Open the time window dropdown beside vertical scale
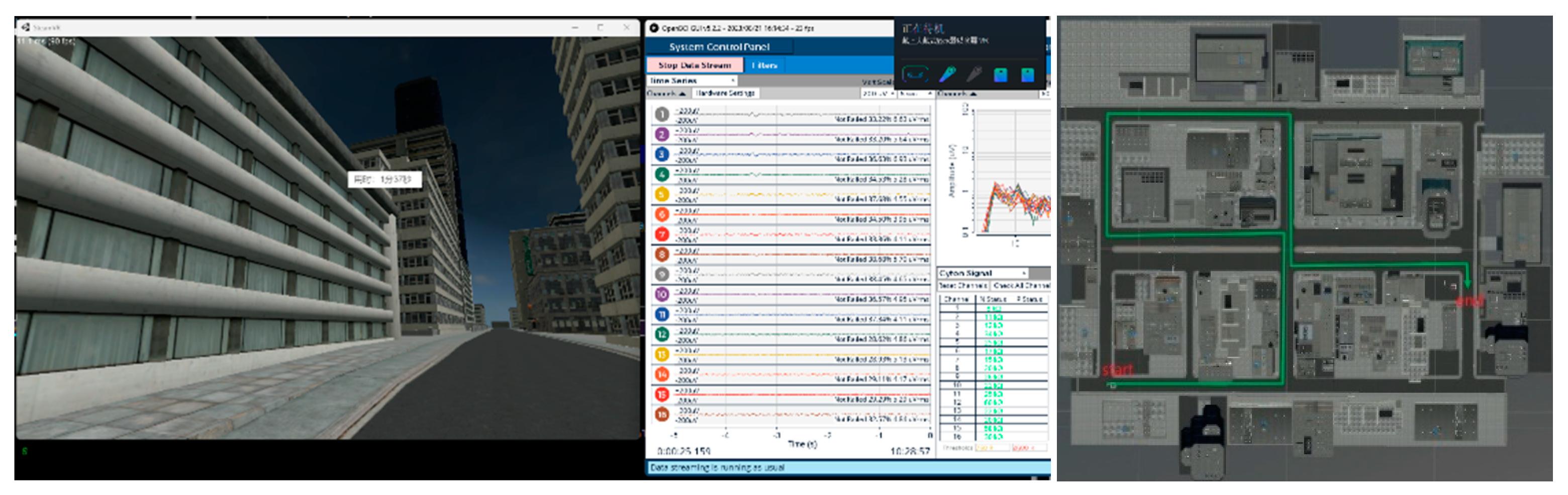 tap(916, 94)
